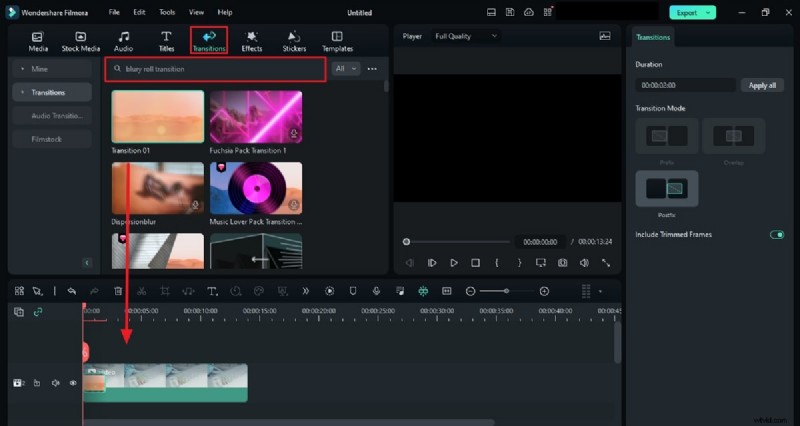Click the voiceover microphone icon
The image size is (800, 426).
[376, 291]
